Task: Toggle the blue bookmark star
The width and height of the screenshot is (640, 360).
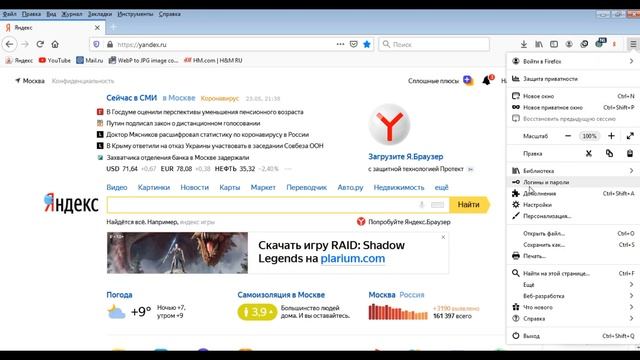Action: (367, 44)
